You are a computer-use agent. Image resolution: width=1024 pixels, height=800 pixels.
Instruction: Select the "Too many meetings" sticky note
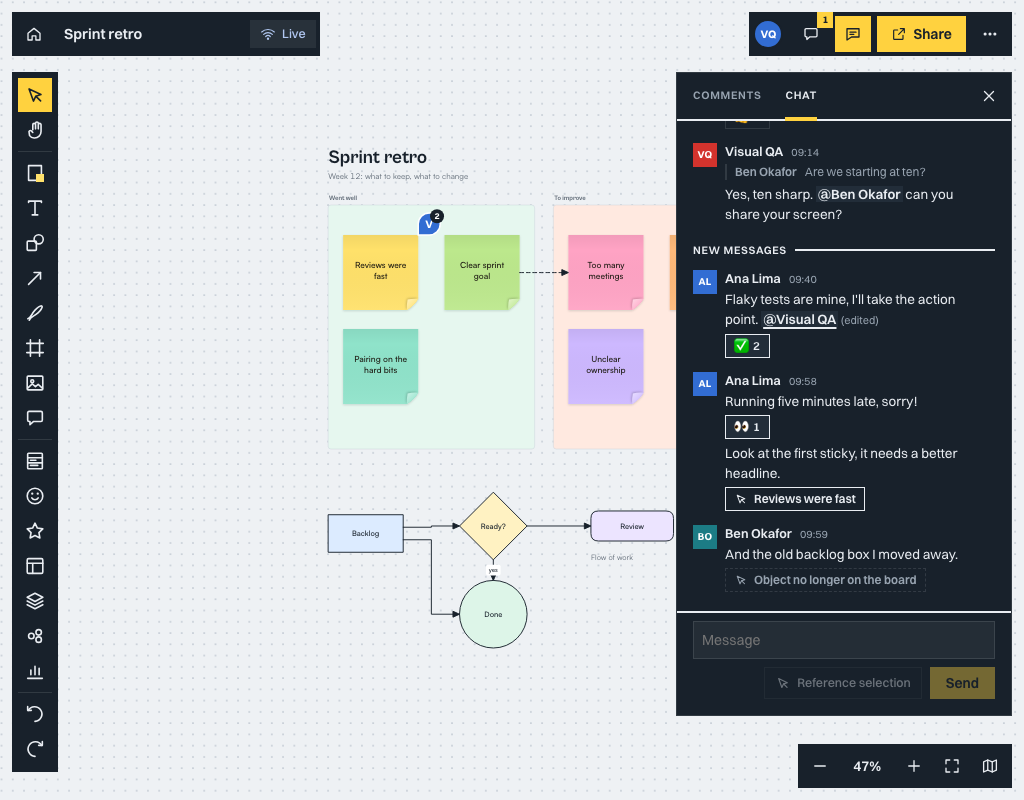(605, 272)
